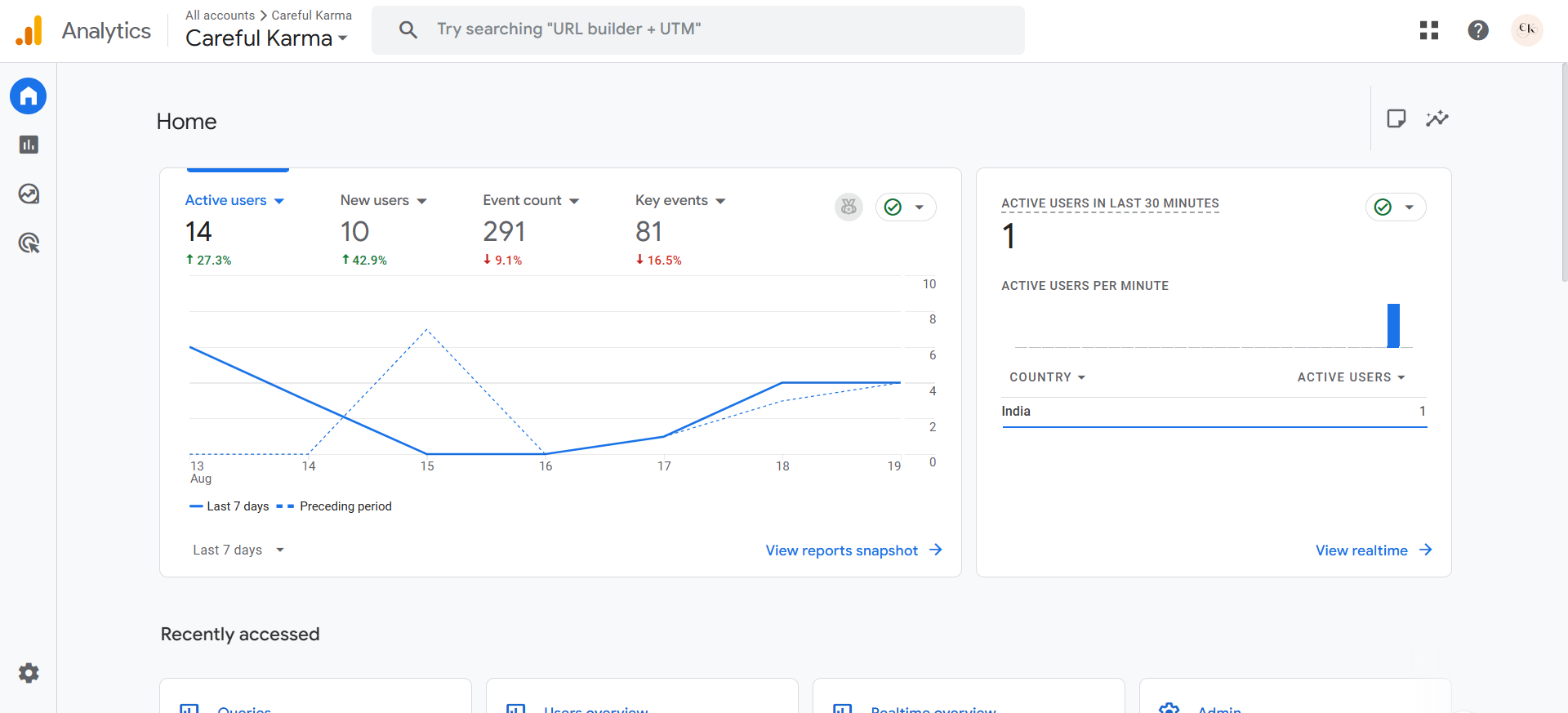Open the Google apps grid

(1428, 30)
